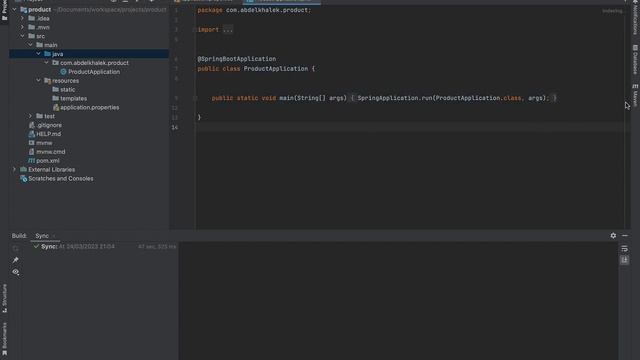Image resolution: width=640 pixels, height=360 pixels.
Task: Collapse the src folder
Action: [22, 36]
